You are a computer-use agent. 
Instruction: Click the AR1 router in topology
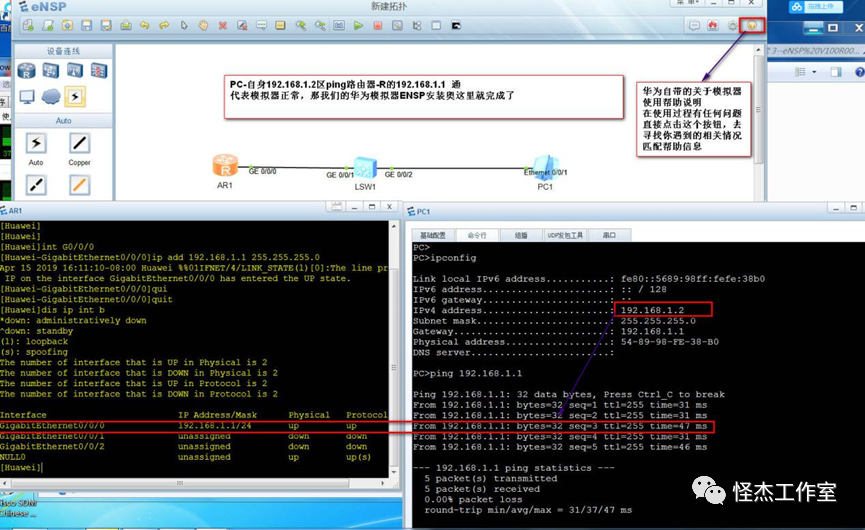pyautogui.click(x=225, y=165)
